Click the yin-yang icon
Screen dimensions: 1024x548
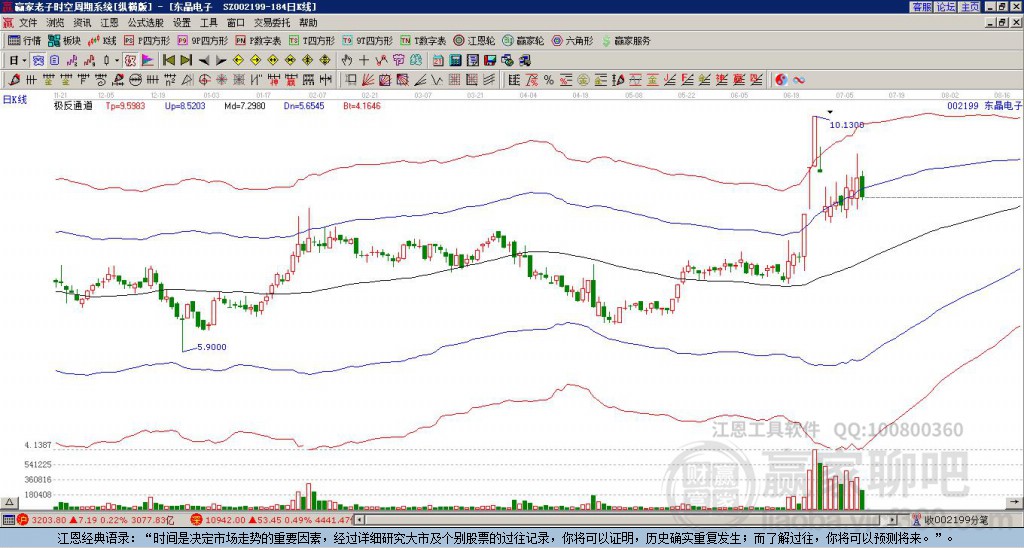[781, 80]
